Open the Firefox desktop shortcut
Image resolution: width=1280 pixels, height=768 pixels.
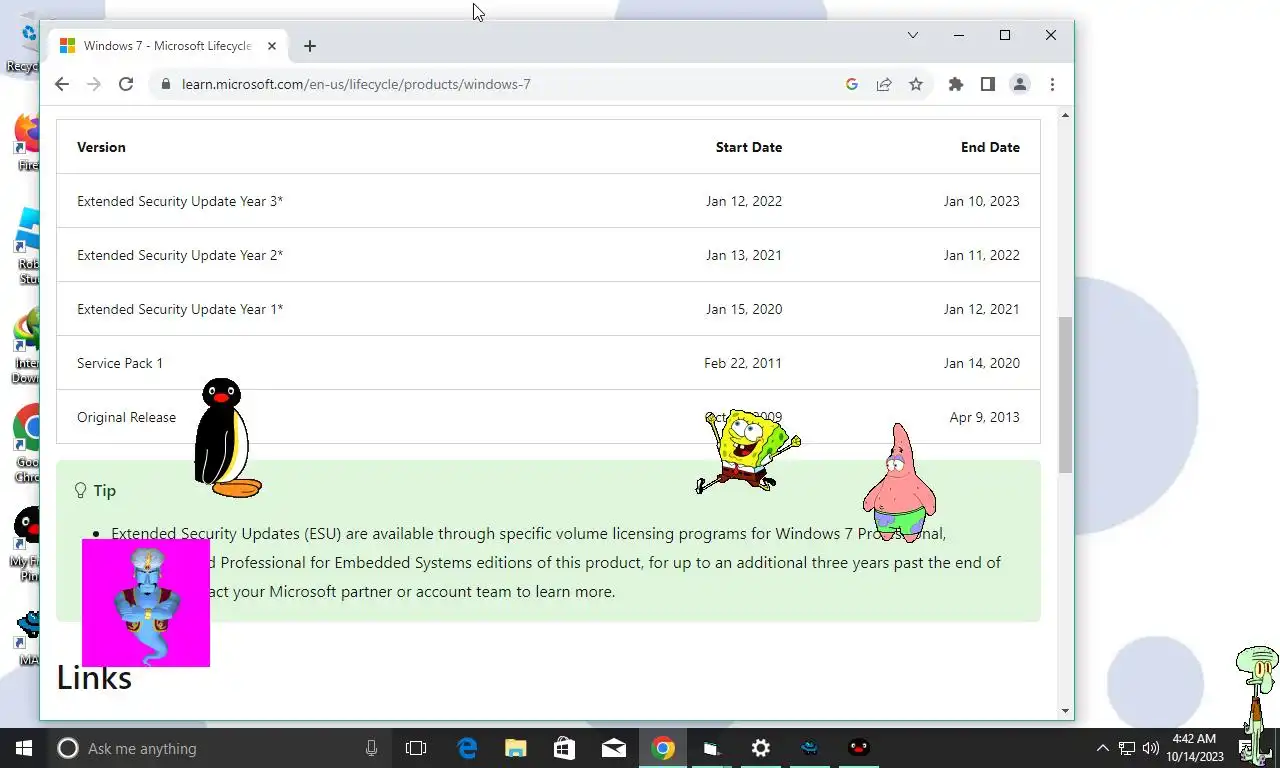(28, 142)
